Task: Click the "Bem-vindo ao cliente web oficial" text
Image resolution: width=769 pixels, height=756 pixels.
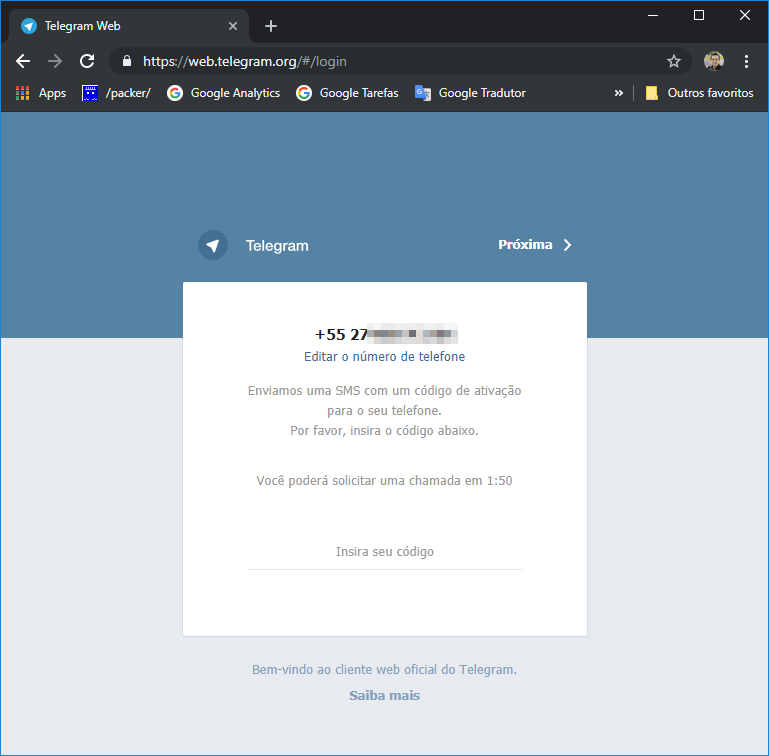Action: click(384, 670)
